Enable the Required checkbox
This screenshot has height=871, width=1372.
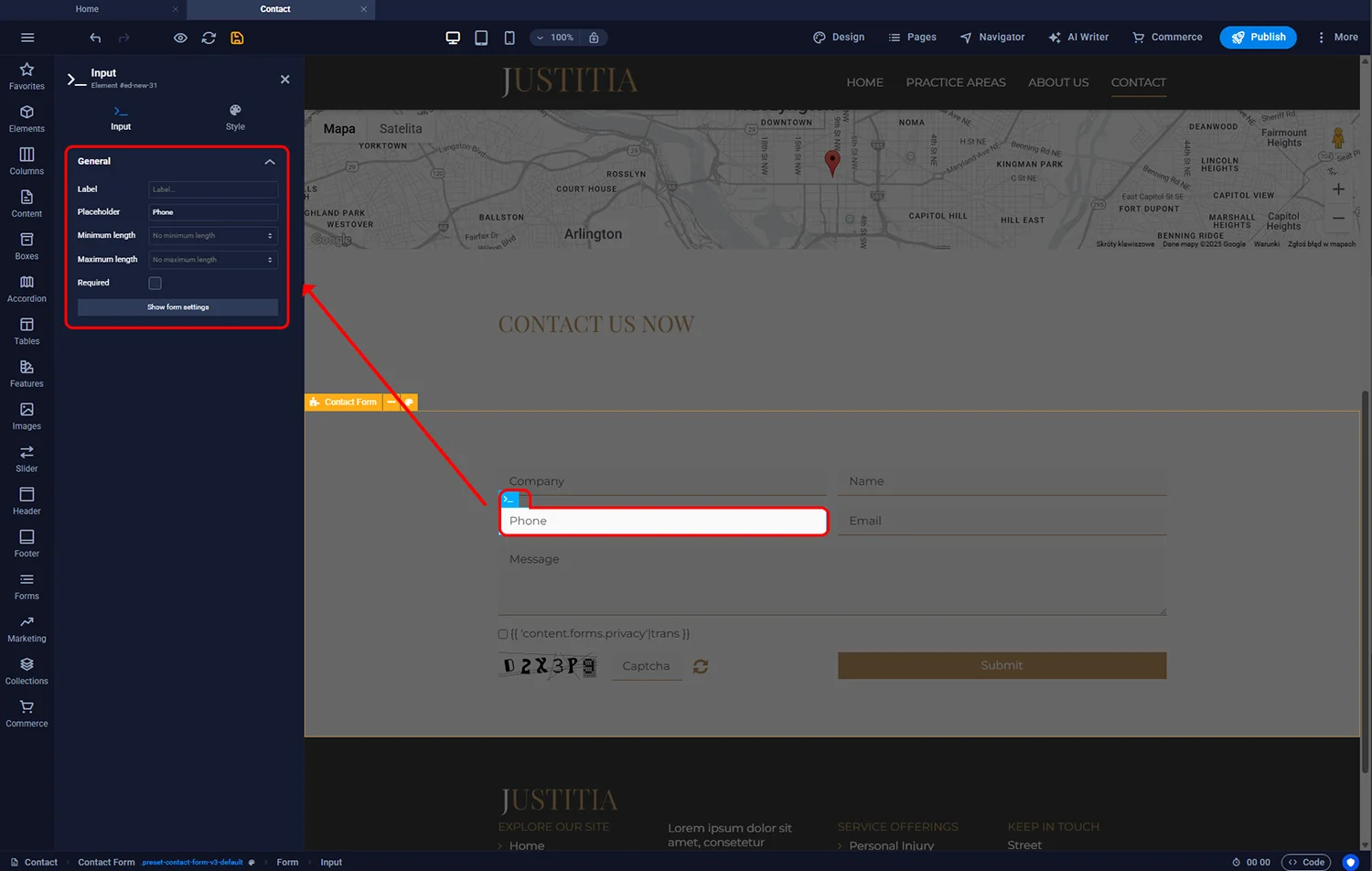pyautogui.click(x=155, y=284)
